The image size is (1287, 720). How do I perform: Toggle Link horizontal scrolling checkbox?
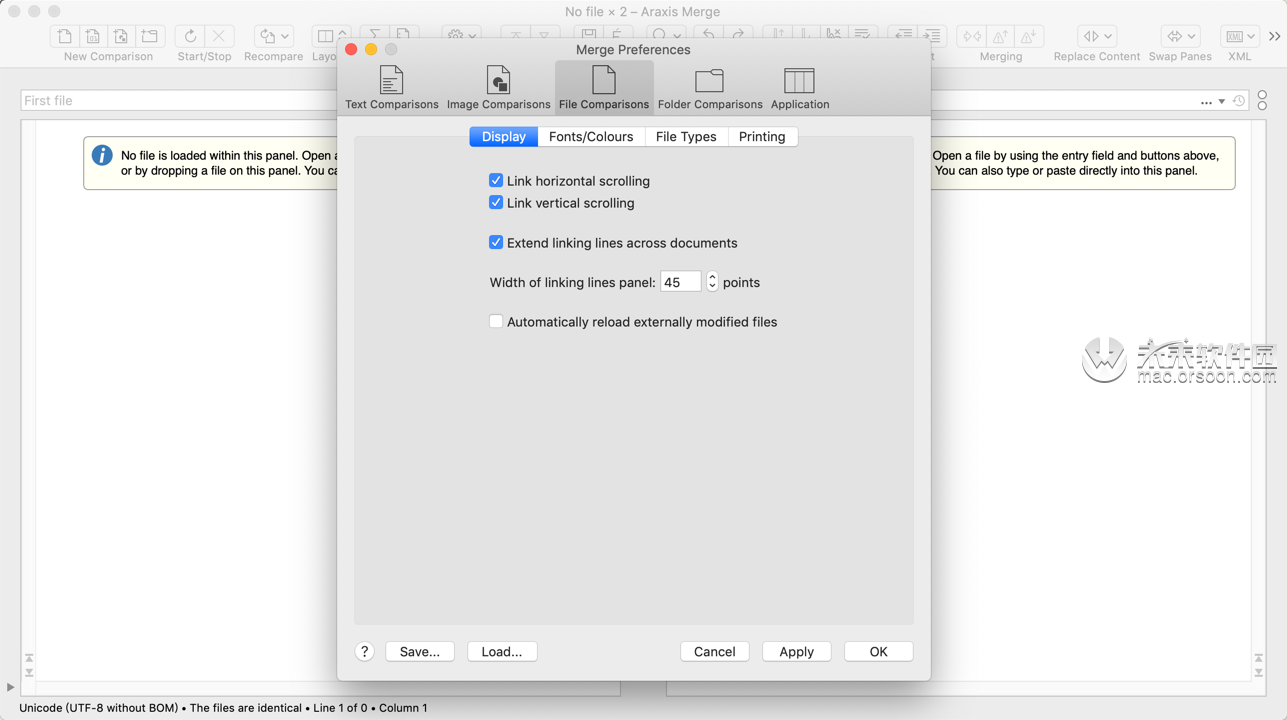tap(496, 180)
